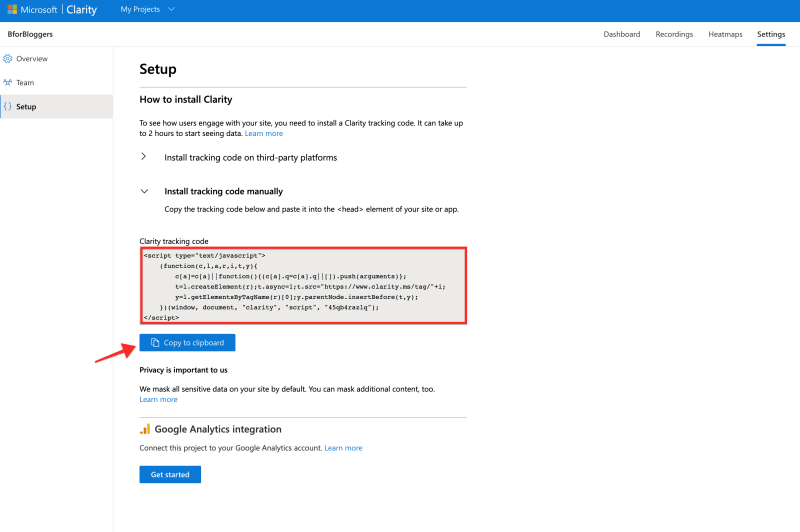This screenshot has width=800, height=532.
Task: Click the Setup curly braces icon
Action: pyautogui.click(x=8, y=107)
